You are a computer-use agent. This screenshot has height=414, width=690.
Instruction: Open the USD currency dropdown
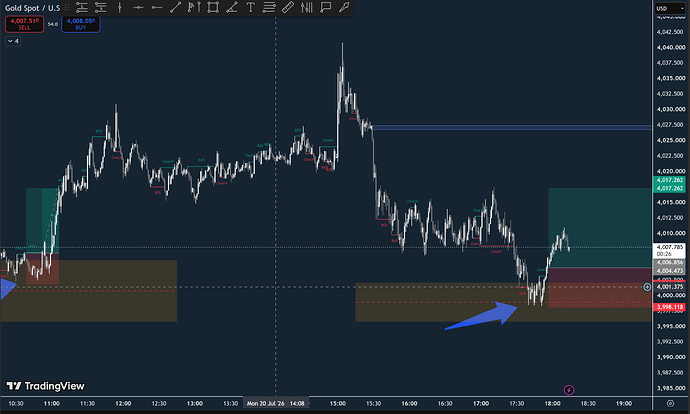pos(670,8)
